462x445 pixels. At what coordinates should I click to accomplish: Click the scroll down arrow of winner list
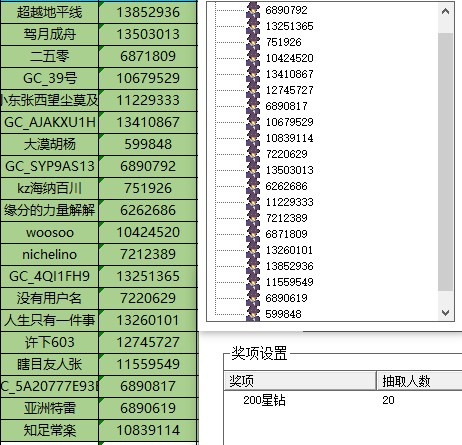pyautogui.click(x=445, y=313)
